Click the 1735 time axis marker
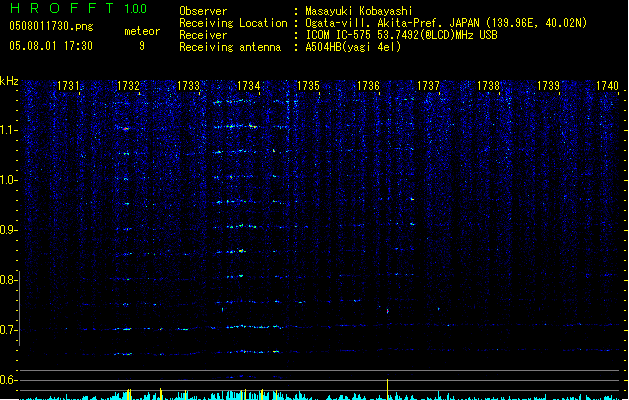 point(308,86)
